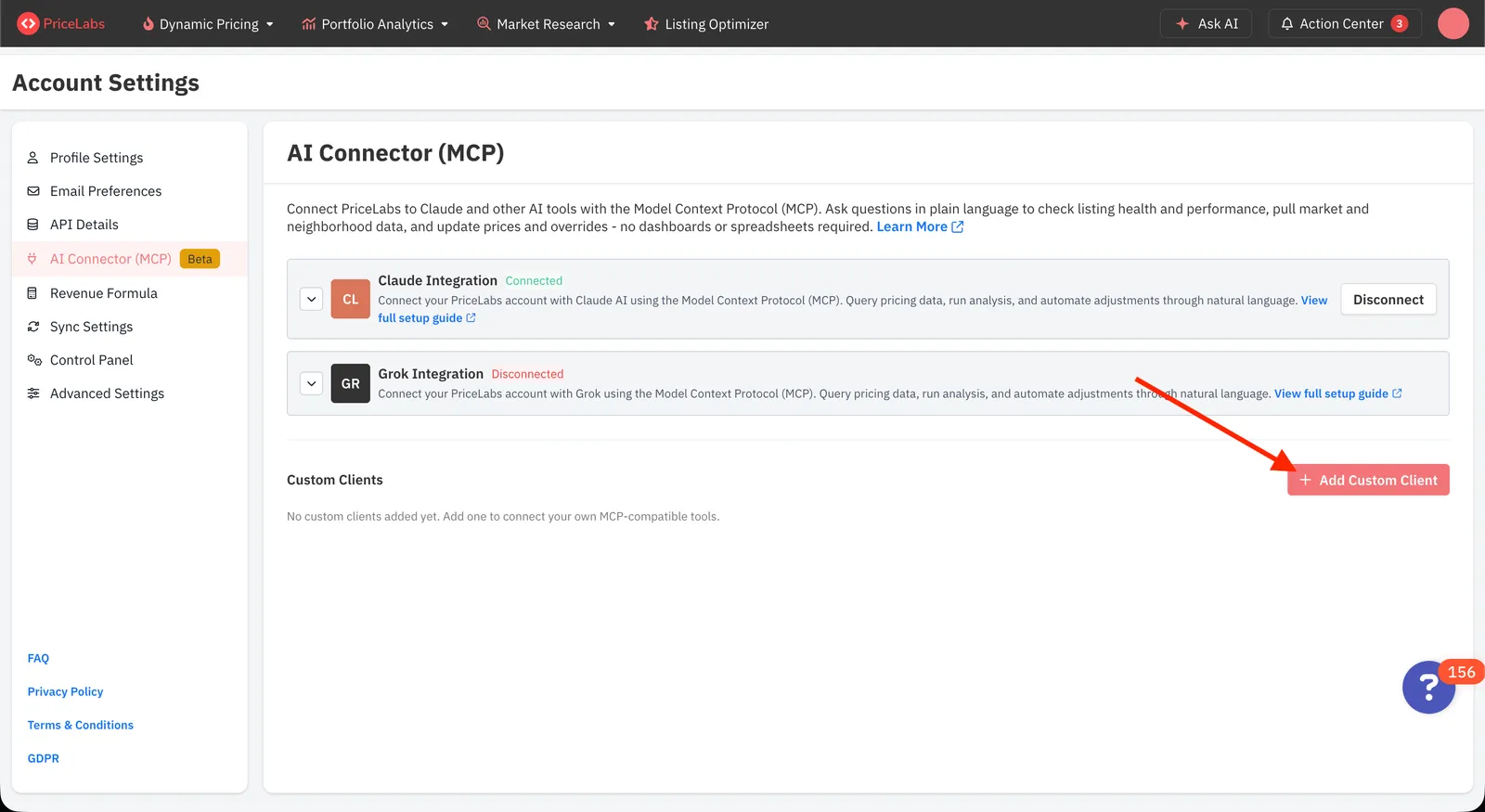Click the CL Claude integration badge
Screen dimensions: 1485x812
click(x=350, y=299)
